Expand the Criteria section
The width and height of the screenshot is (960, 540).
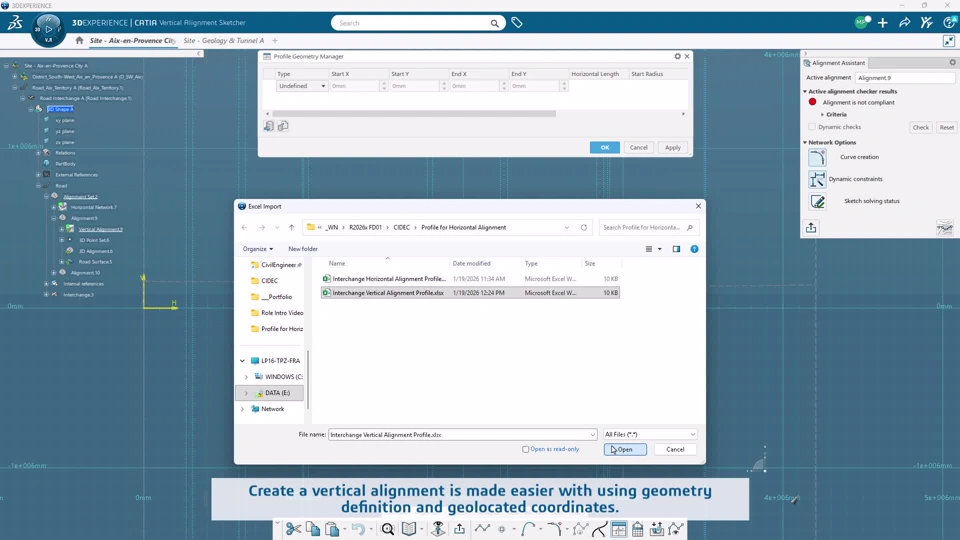(x=823, y=114)
